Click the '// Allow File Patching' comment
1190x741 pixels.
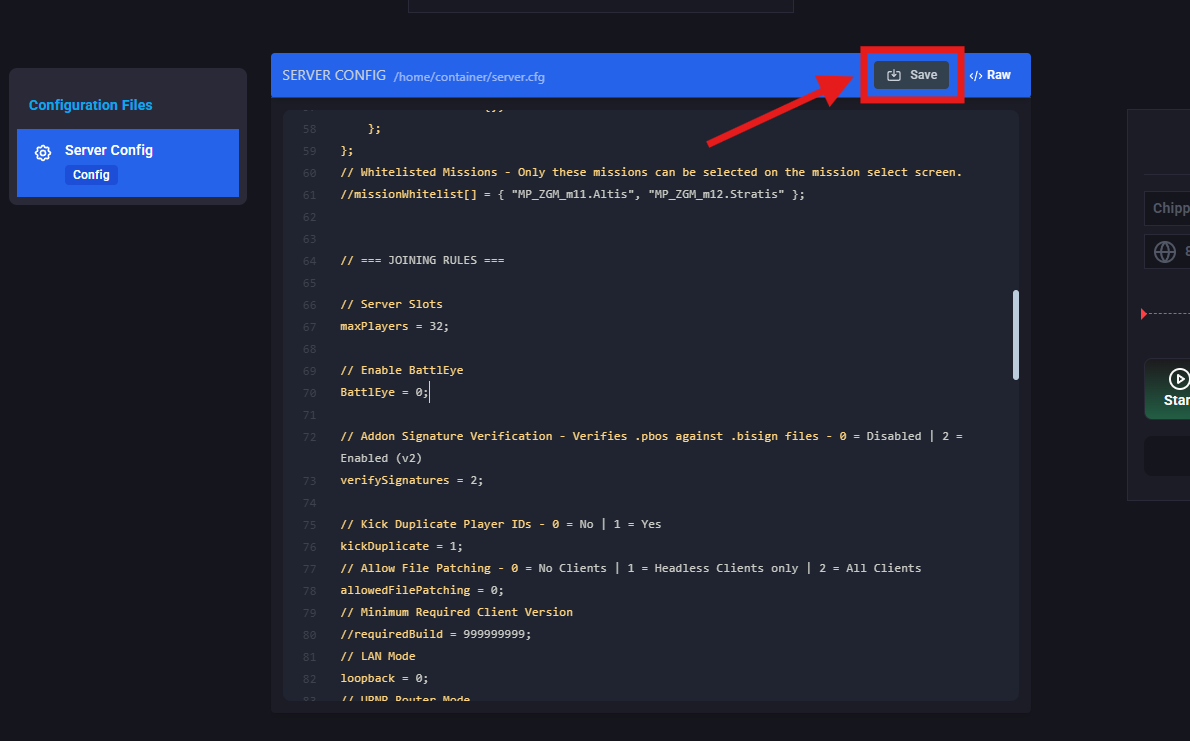(631, 568)
